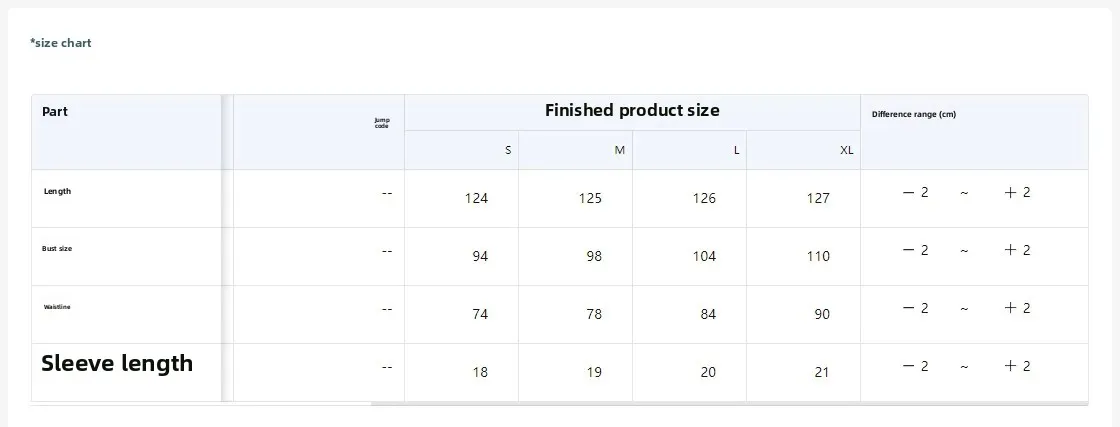
Task: Select the S size column header
Action: (x=508, y=150)
